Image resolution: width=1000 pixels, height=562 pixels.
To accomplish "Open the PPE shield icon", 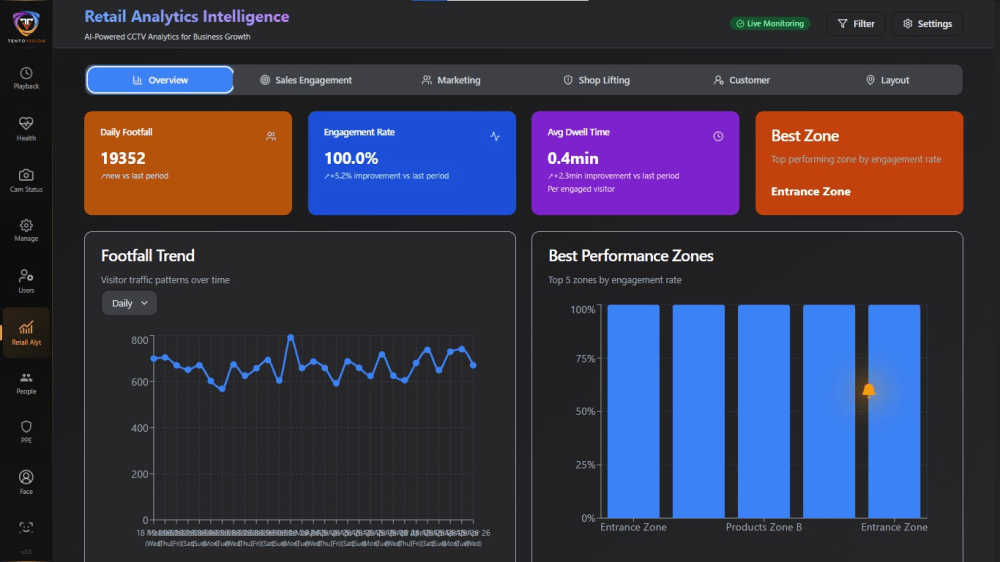I will pos(26,432).
